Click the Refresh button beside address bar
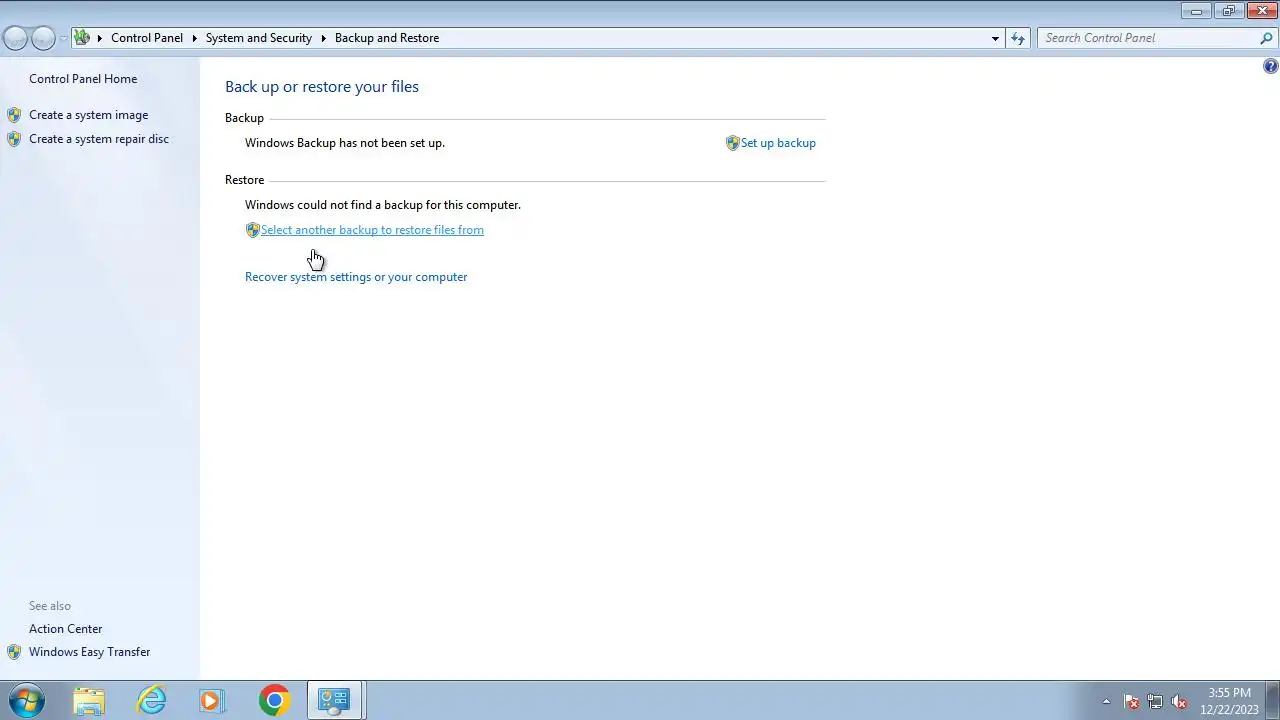 1018,38
